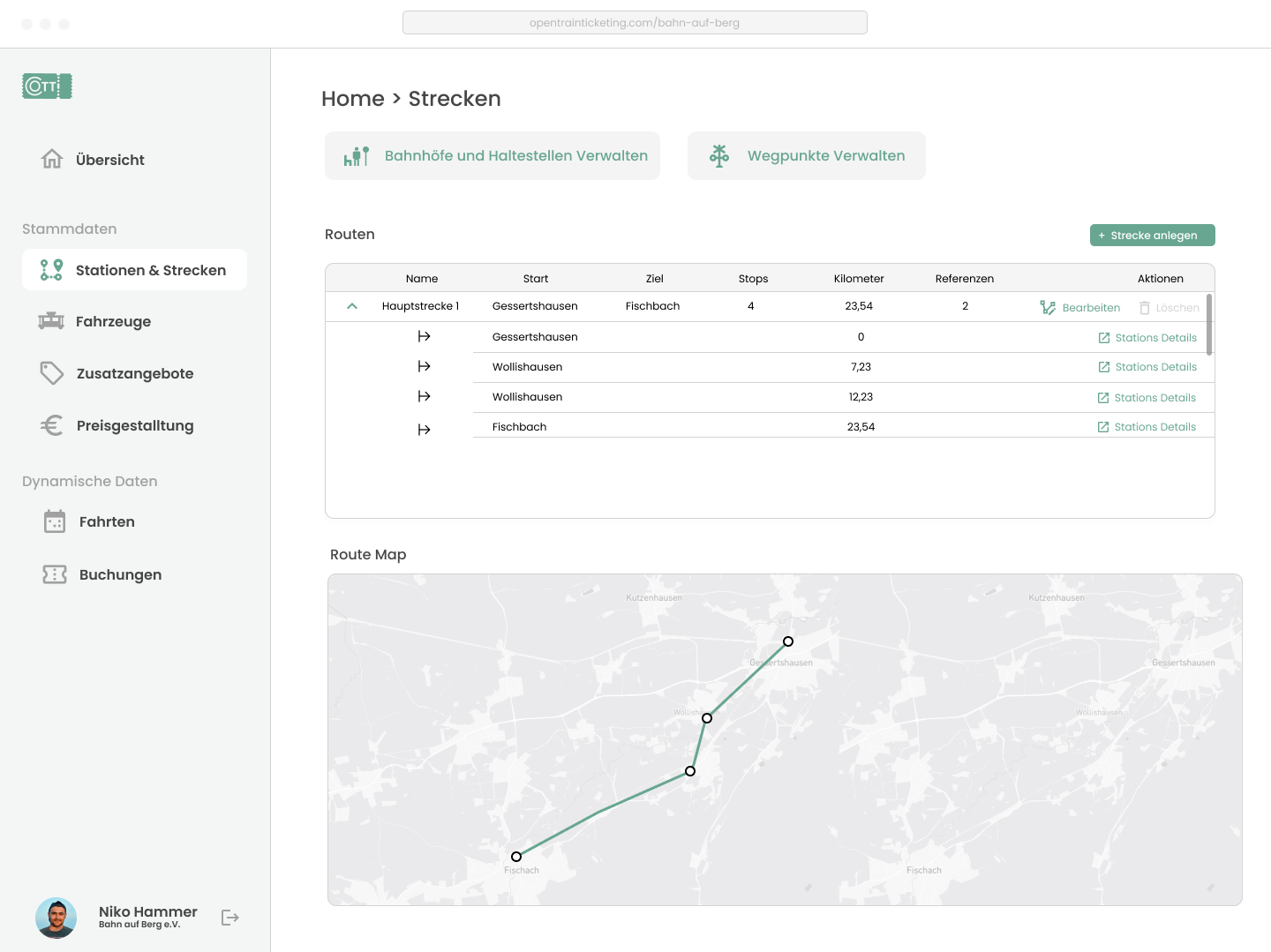The image size is (1271, 952).
Task: Click the Buchungen ticket icon
Action: coord(55,574)
